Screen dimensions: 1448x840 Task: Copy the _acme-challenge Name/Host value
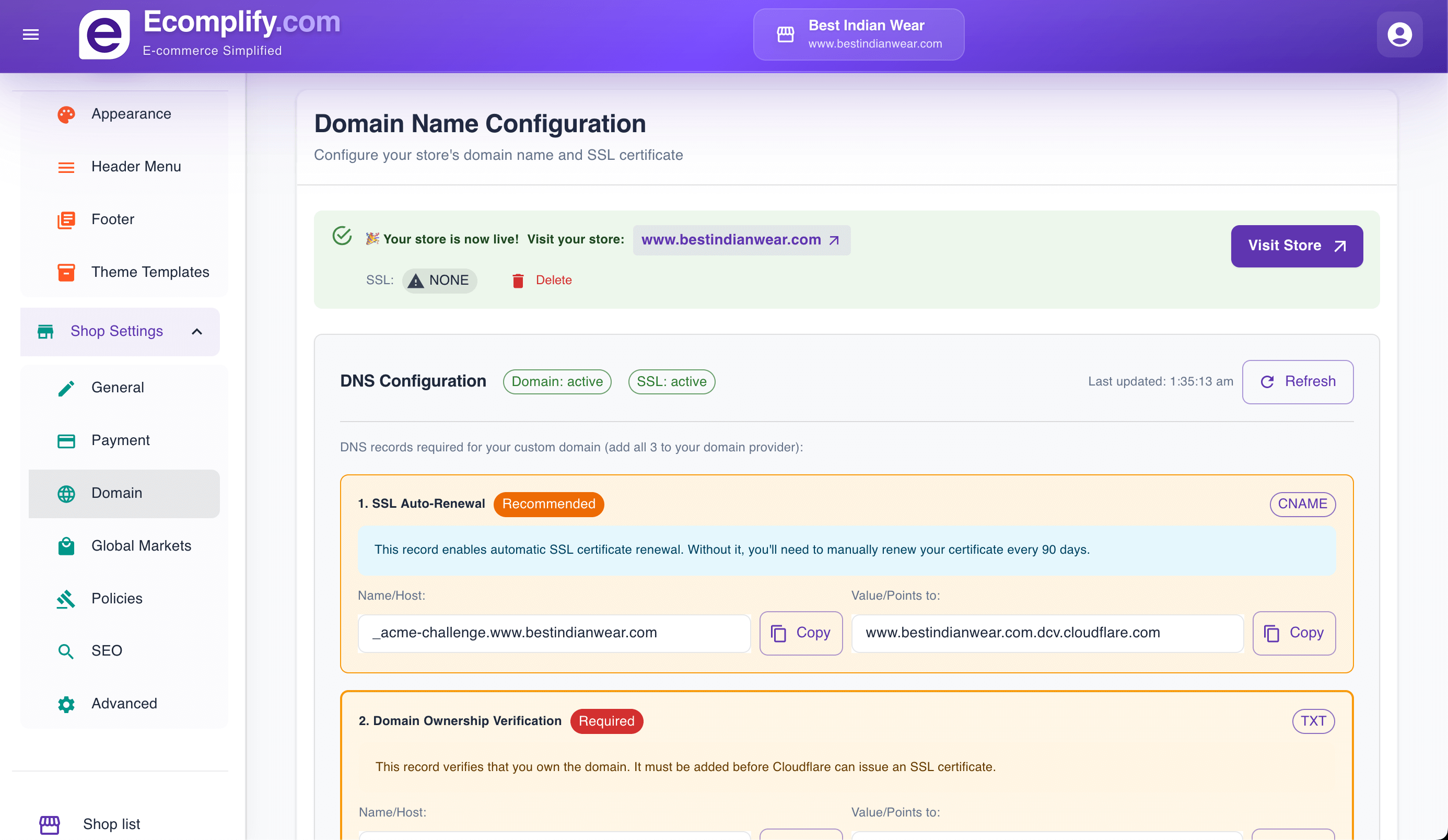[x=801, y=633]
